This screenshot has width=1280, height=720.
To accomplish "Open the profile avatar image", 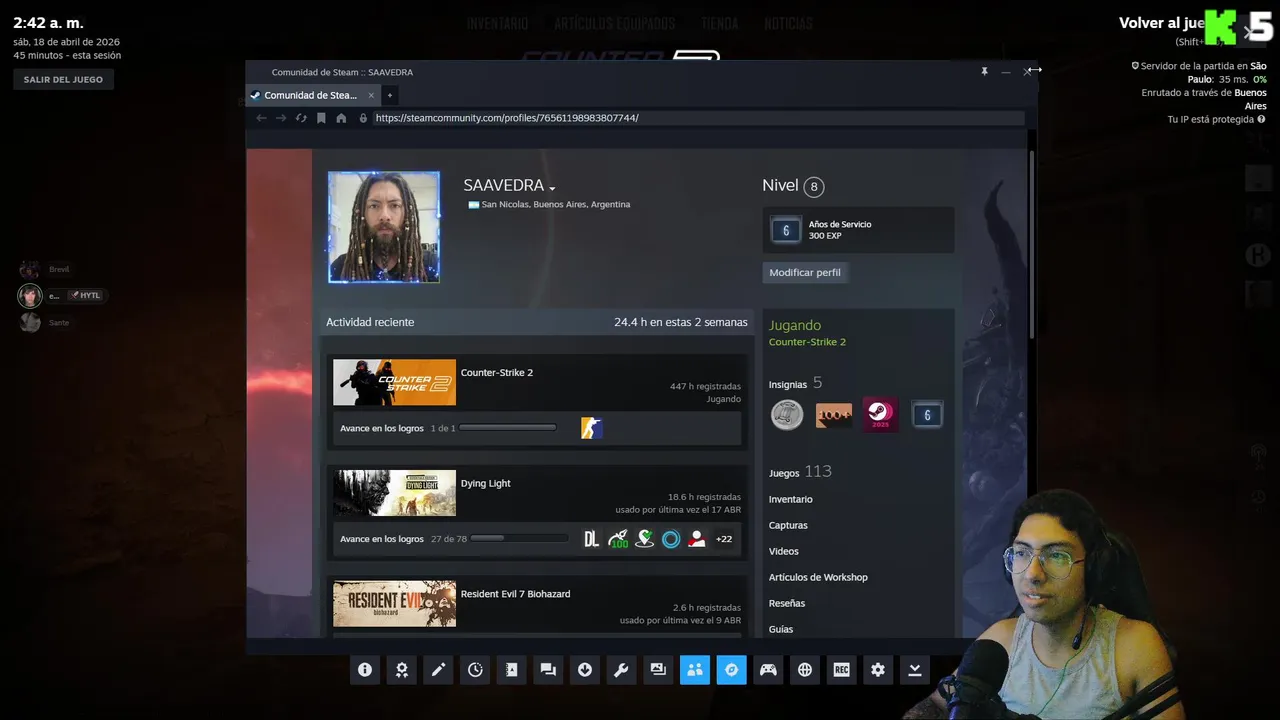I will click(x=384, y=227).
